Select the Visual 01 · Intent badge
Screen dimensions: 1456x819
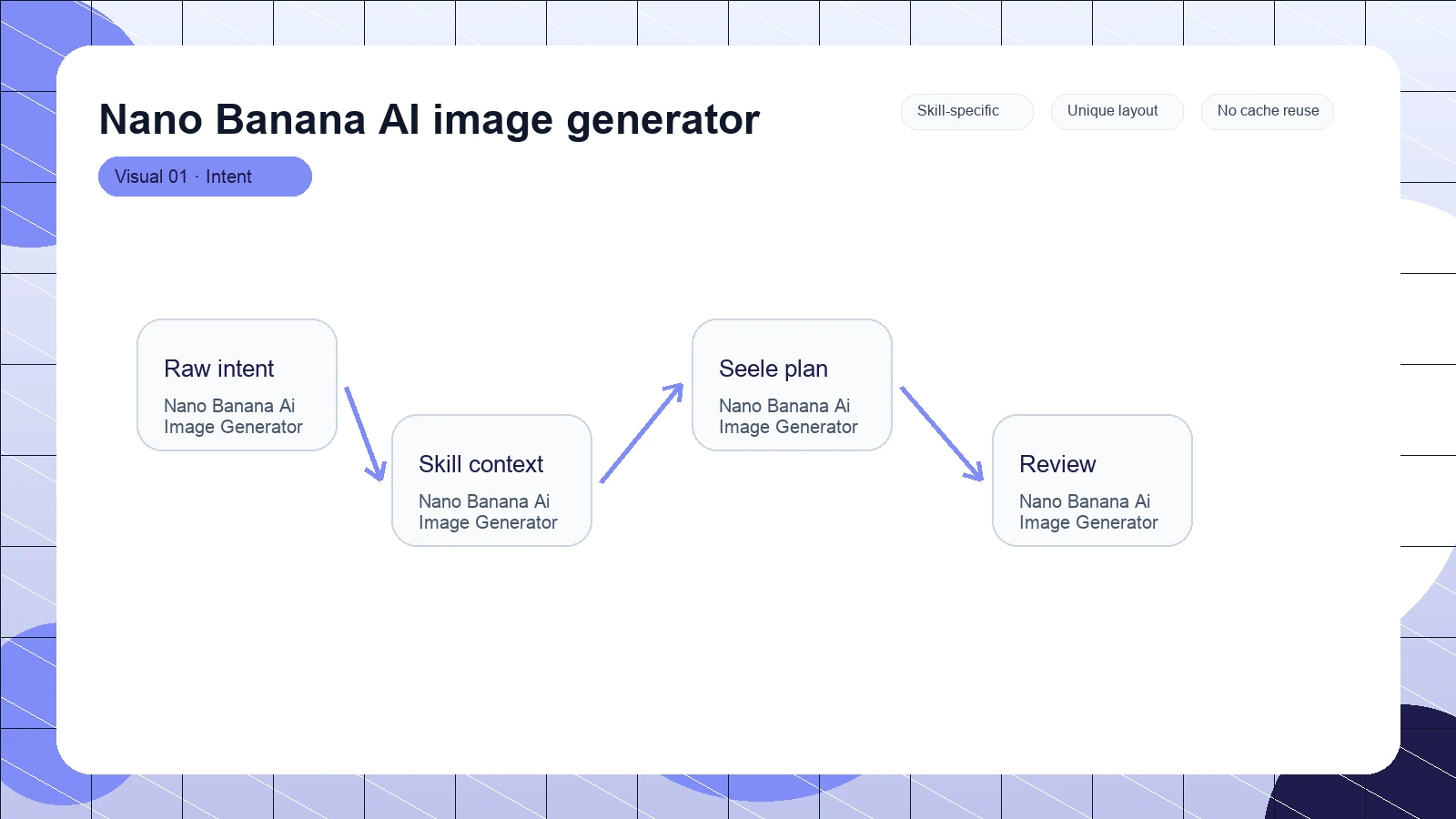pos(205,177)
